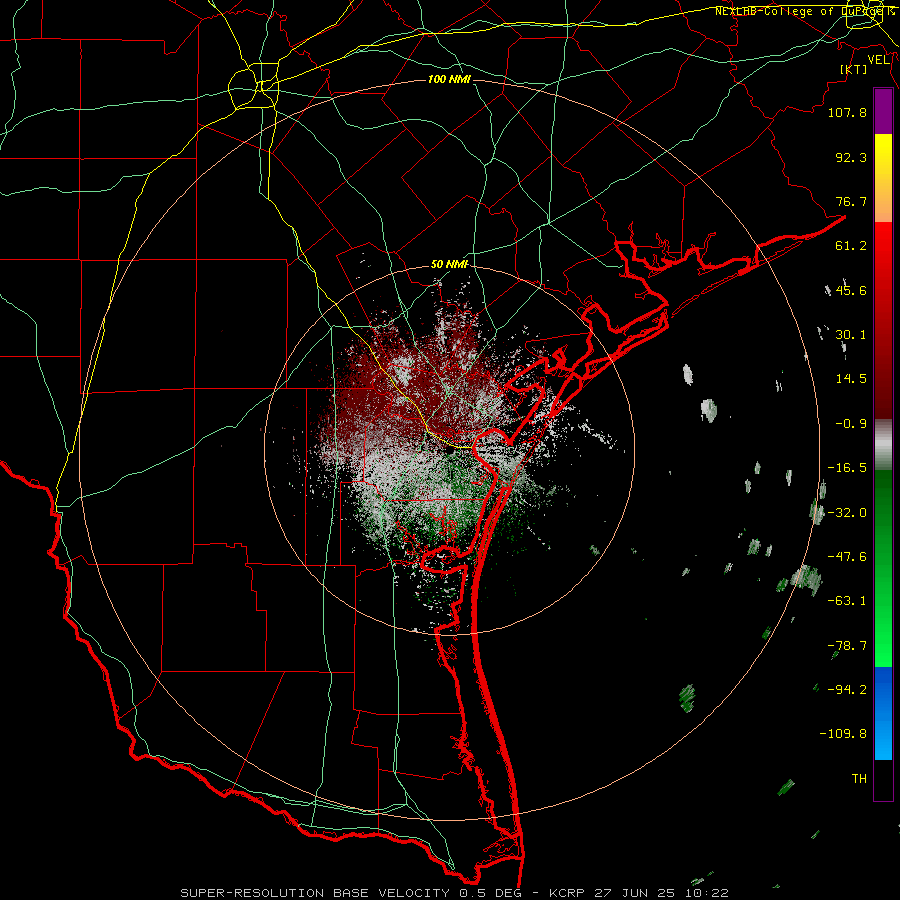
Task: Click the blue color bar segment
Action: coord(883,713)
